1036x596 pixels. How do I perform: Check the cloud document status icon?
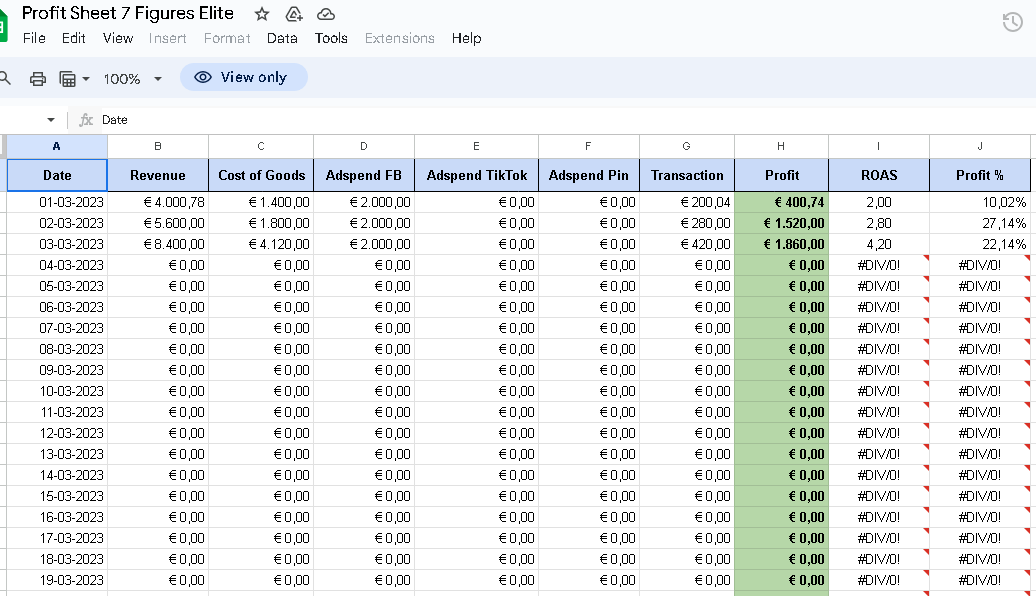click(x=326, y=14)
